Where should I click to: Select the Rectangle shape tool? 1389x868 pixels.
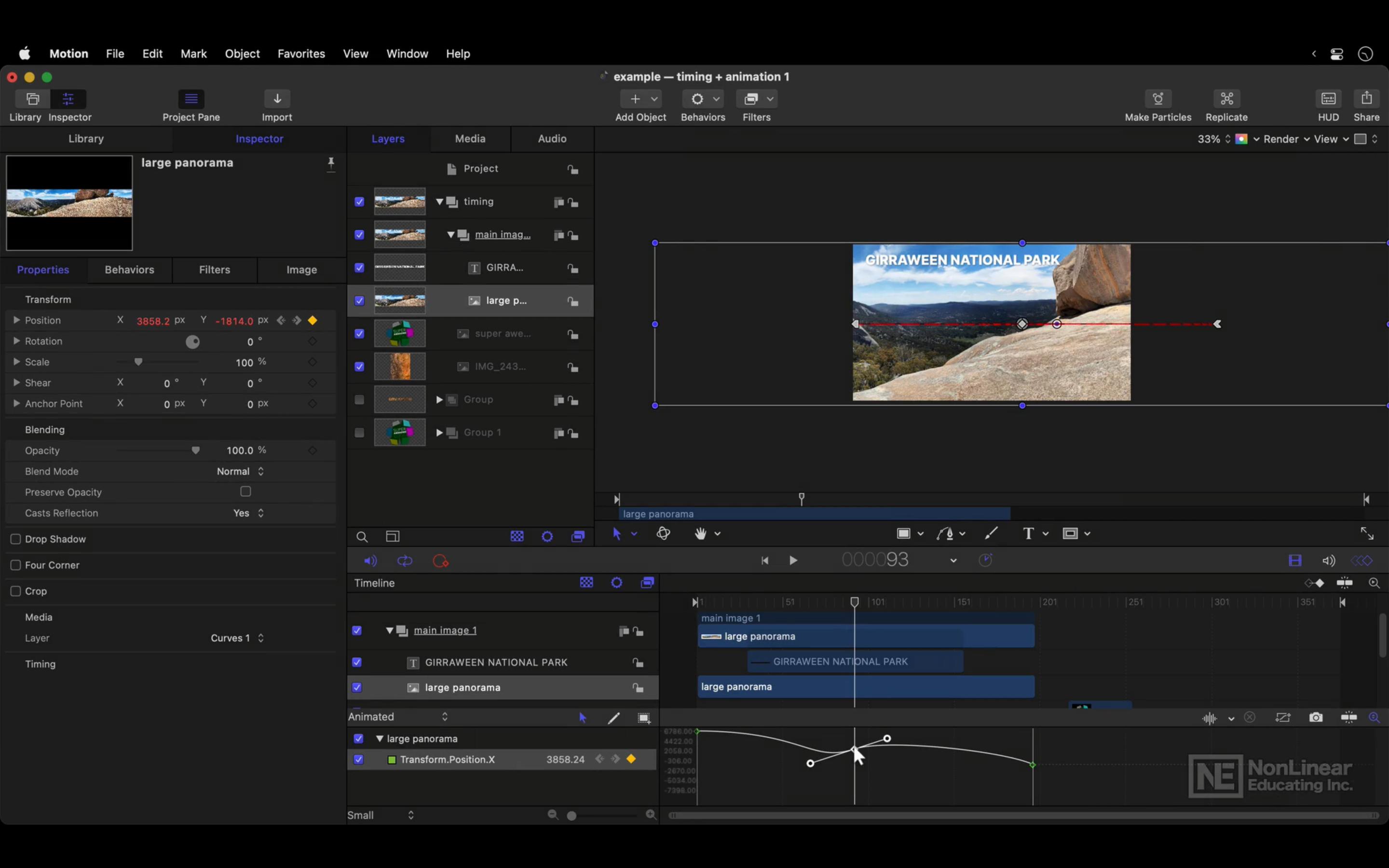(x=903, y=534)
